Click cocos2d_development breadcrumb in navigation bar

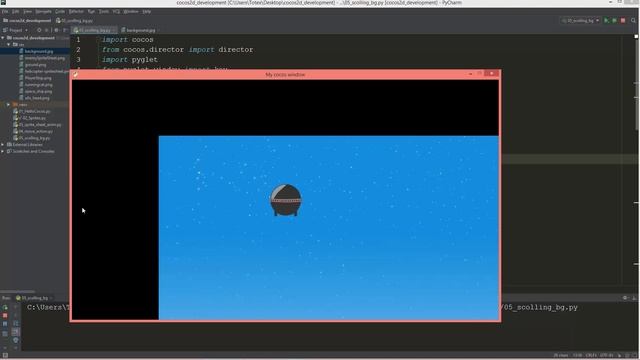click(x=27, y=20)
